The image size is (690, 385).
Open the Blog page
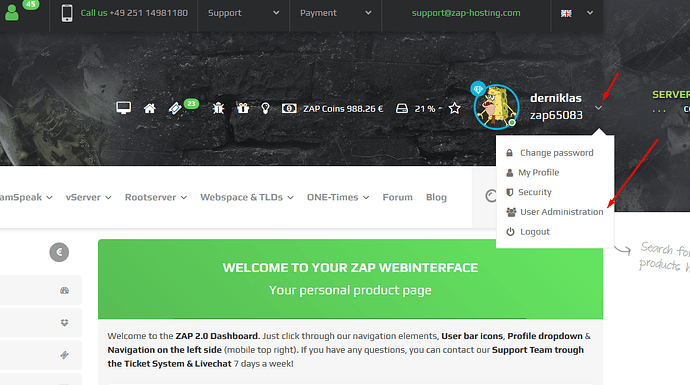click(436, 198)
